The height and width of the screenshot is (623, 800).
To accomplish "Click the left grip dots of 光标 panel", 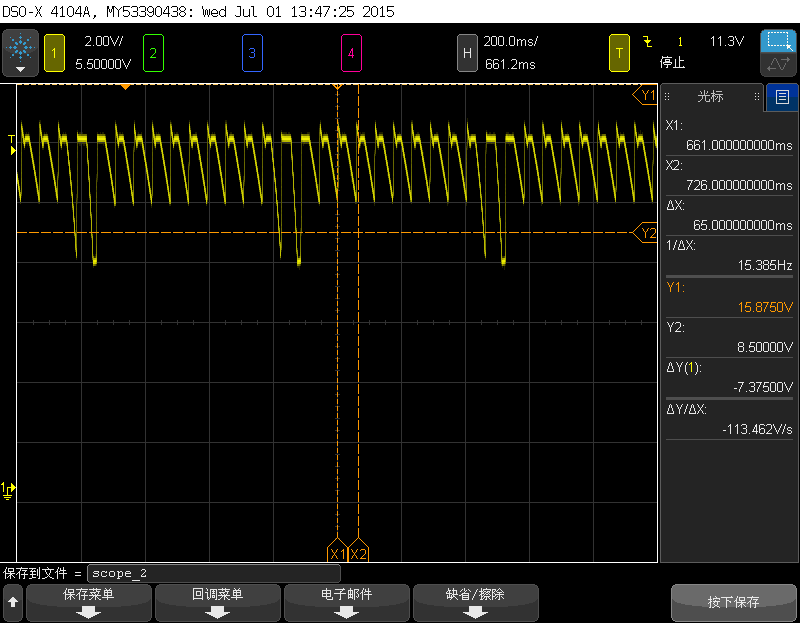I will (667, 96).
